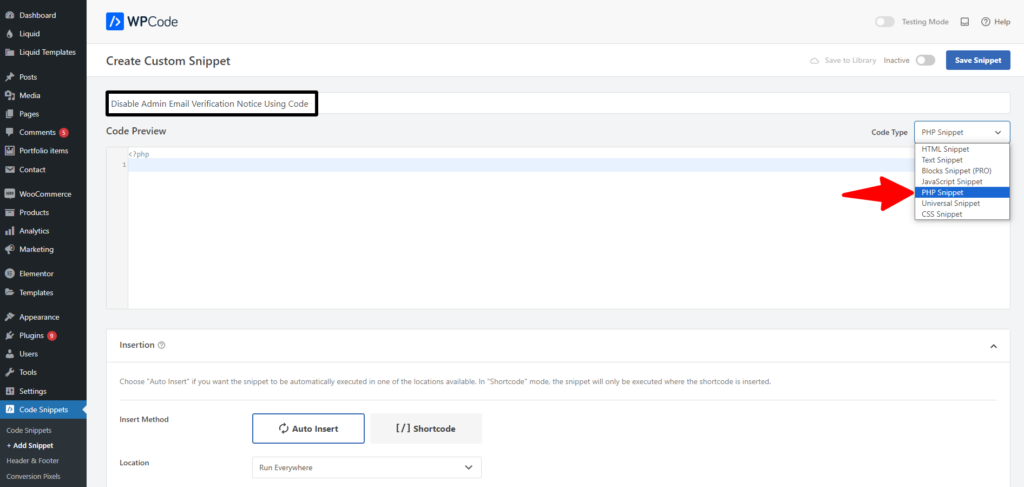This screenshot has height=487, width=1024.
Task: Choose Text Snippet option
Action: pos(962,160)
